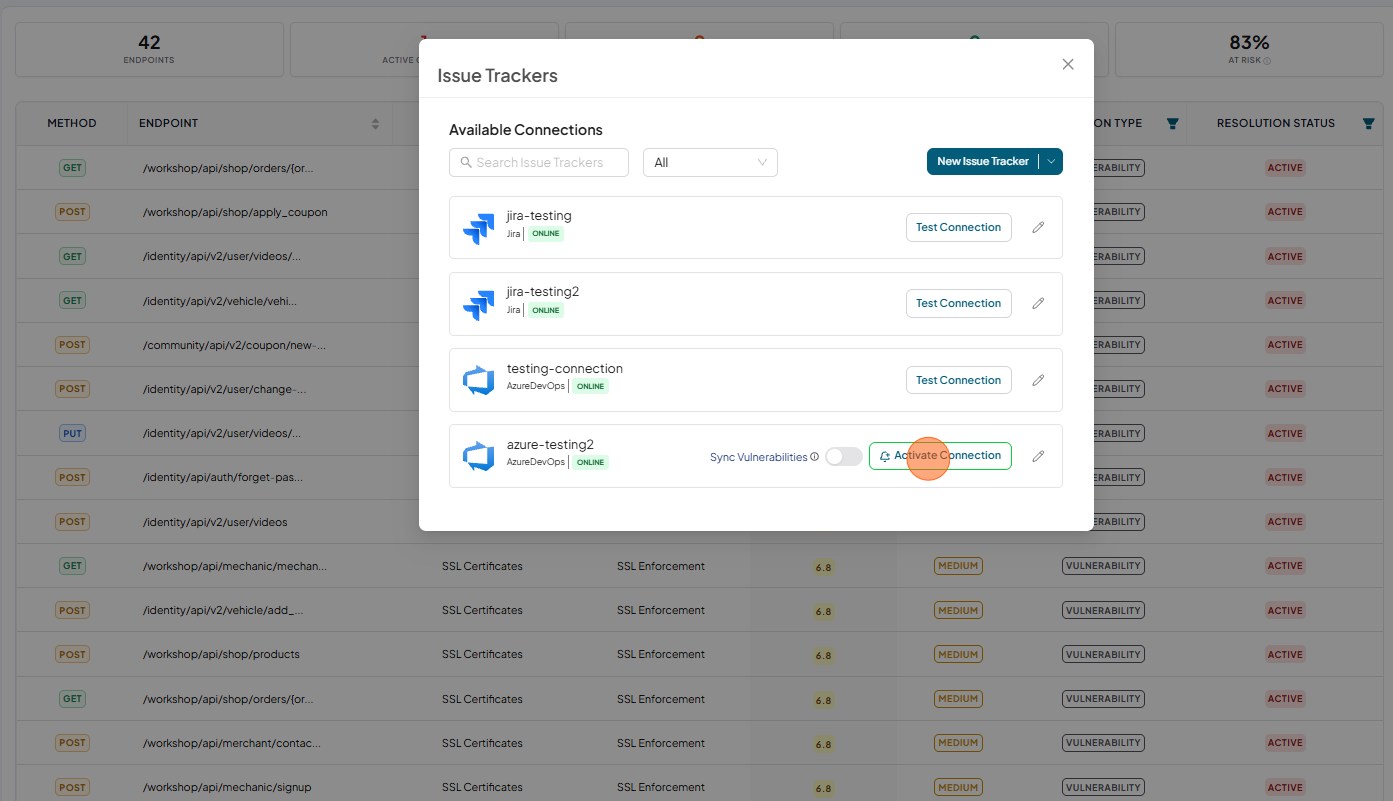Click the 83% AT RISK stat card
Screen dimensions: 1393x801
(1249, 49)
